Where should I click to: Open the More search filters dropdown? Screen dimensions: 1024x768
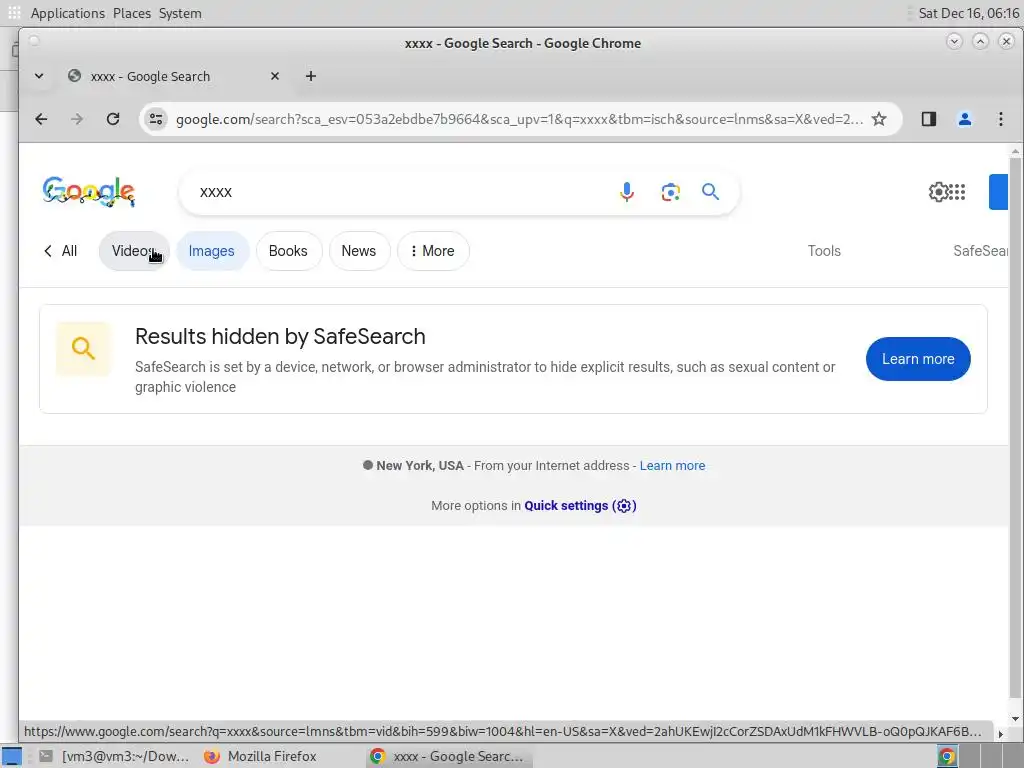click(433, 251)
